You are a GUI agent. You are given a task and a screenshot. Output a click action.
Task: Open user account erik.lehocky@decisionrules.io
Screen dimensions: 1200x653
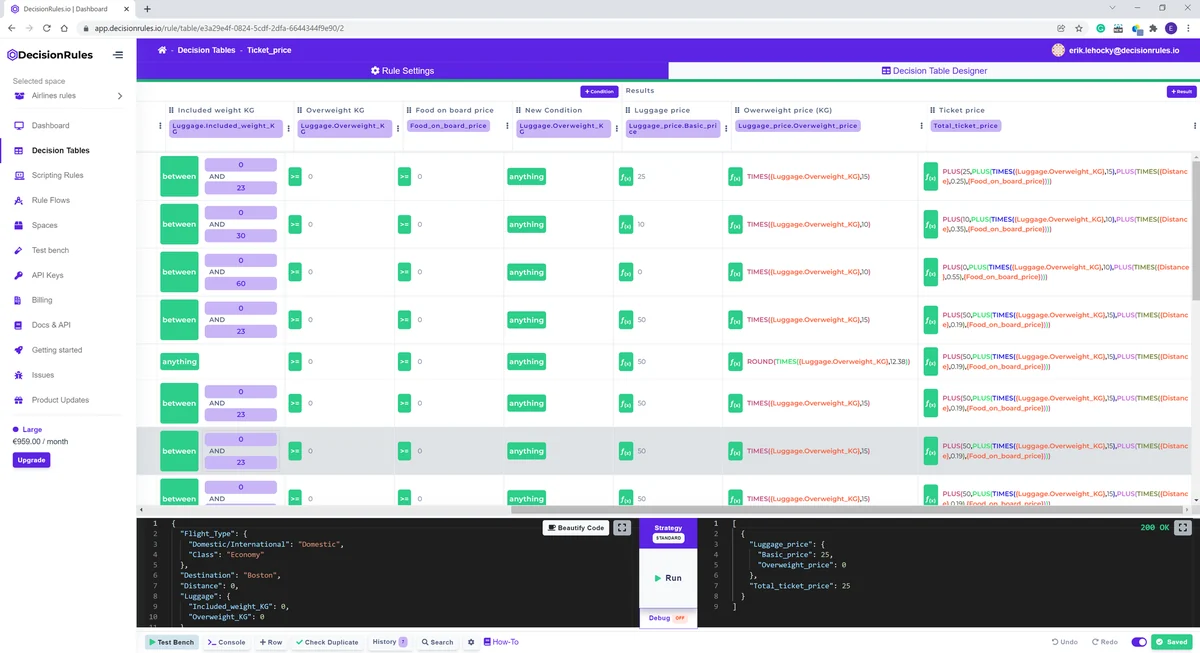pos(1115,50)
